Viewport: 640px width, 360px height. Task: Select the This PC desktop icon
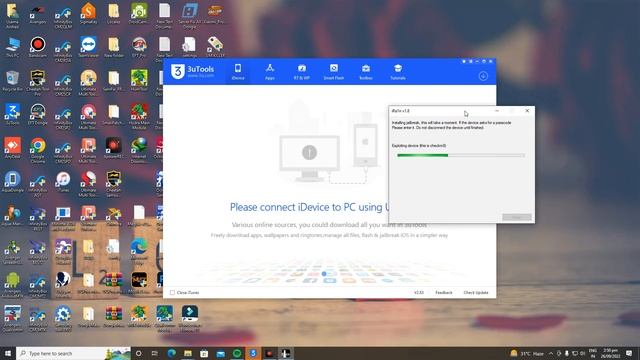[12, 47]
